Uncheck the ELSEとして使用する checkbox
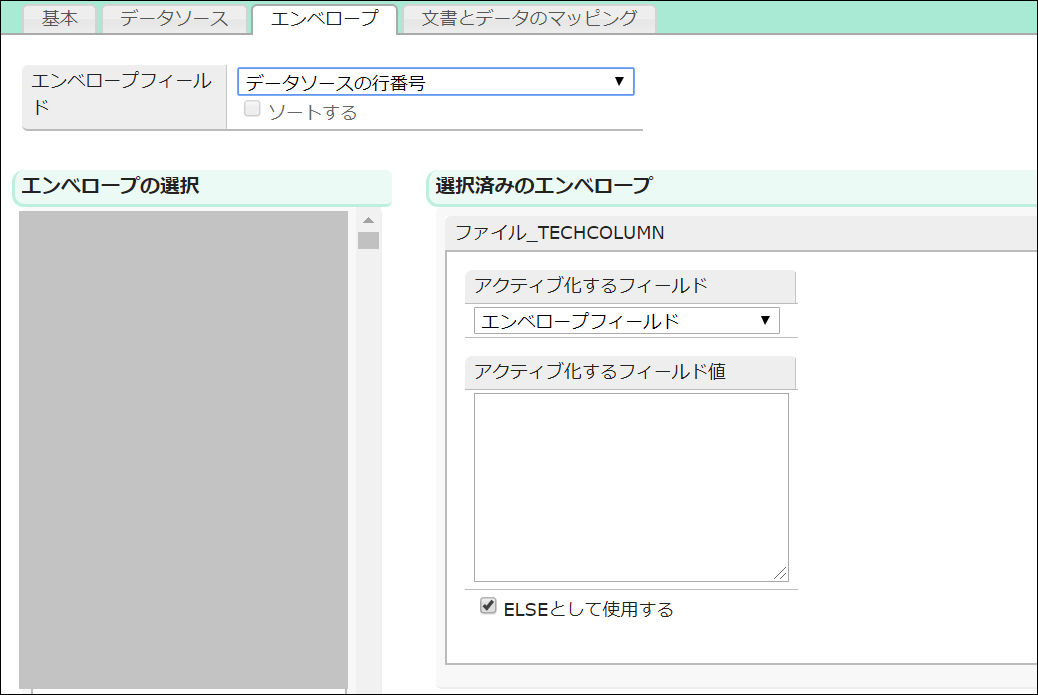1038x695 pixels. (488, 606)
